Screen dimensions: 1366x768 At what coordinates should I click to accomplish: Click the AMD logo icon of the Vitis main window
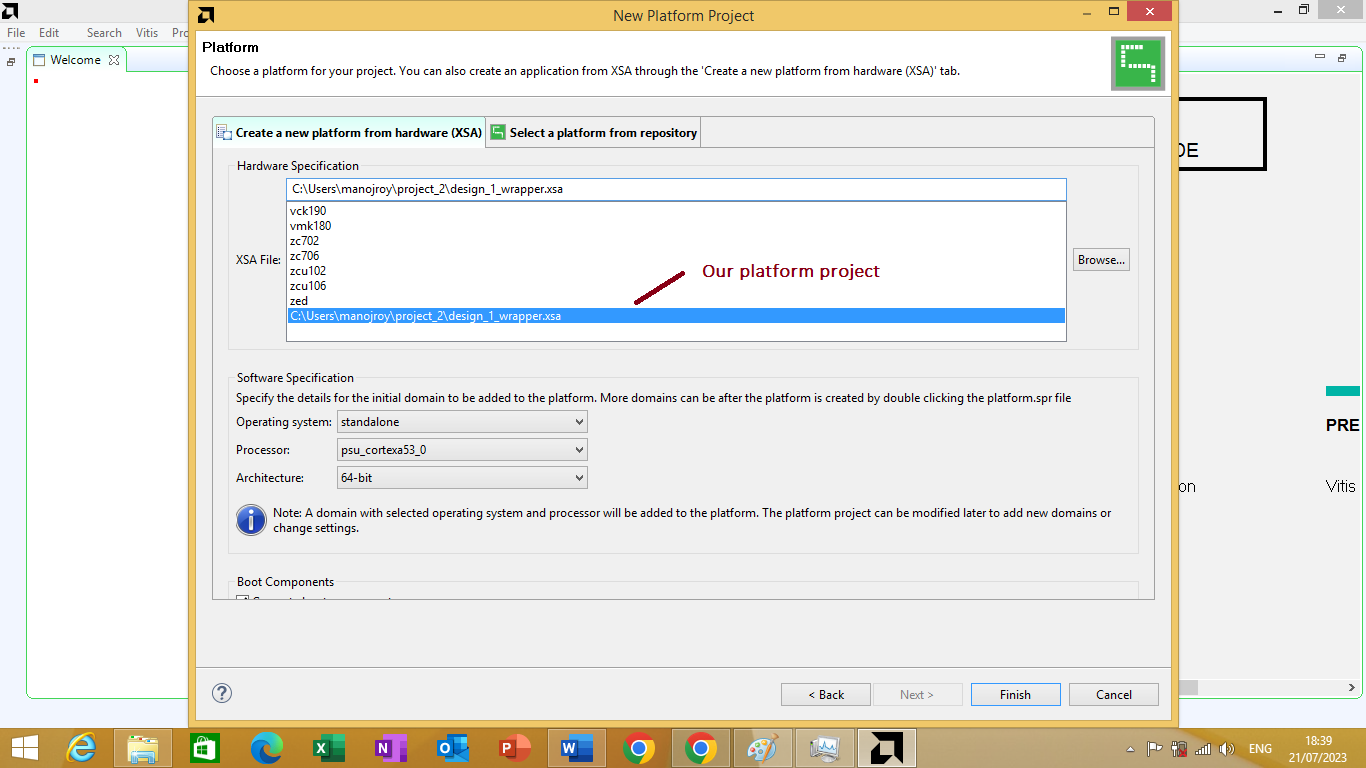11,11
